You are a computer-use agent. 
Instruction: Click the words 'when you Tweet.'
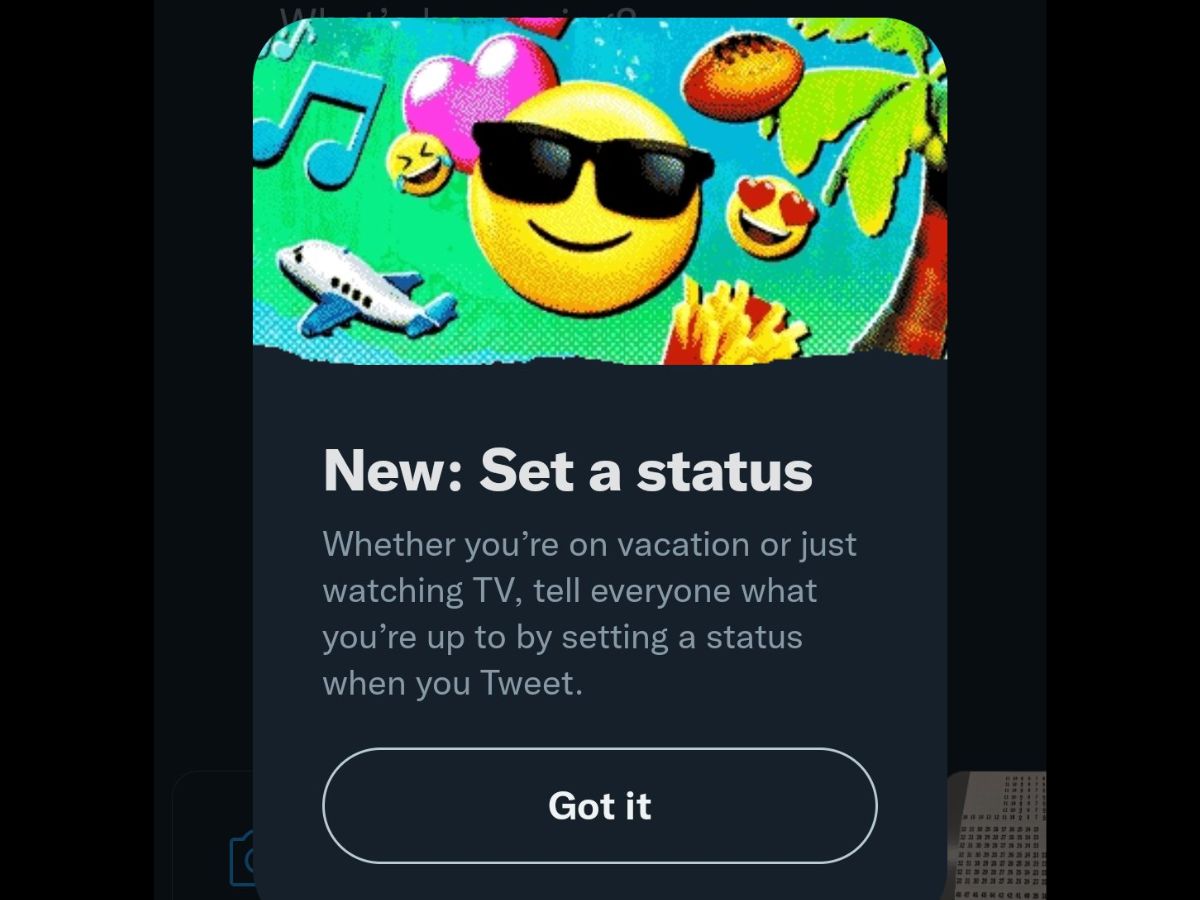pos(452,683)
